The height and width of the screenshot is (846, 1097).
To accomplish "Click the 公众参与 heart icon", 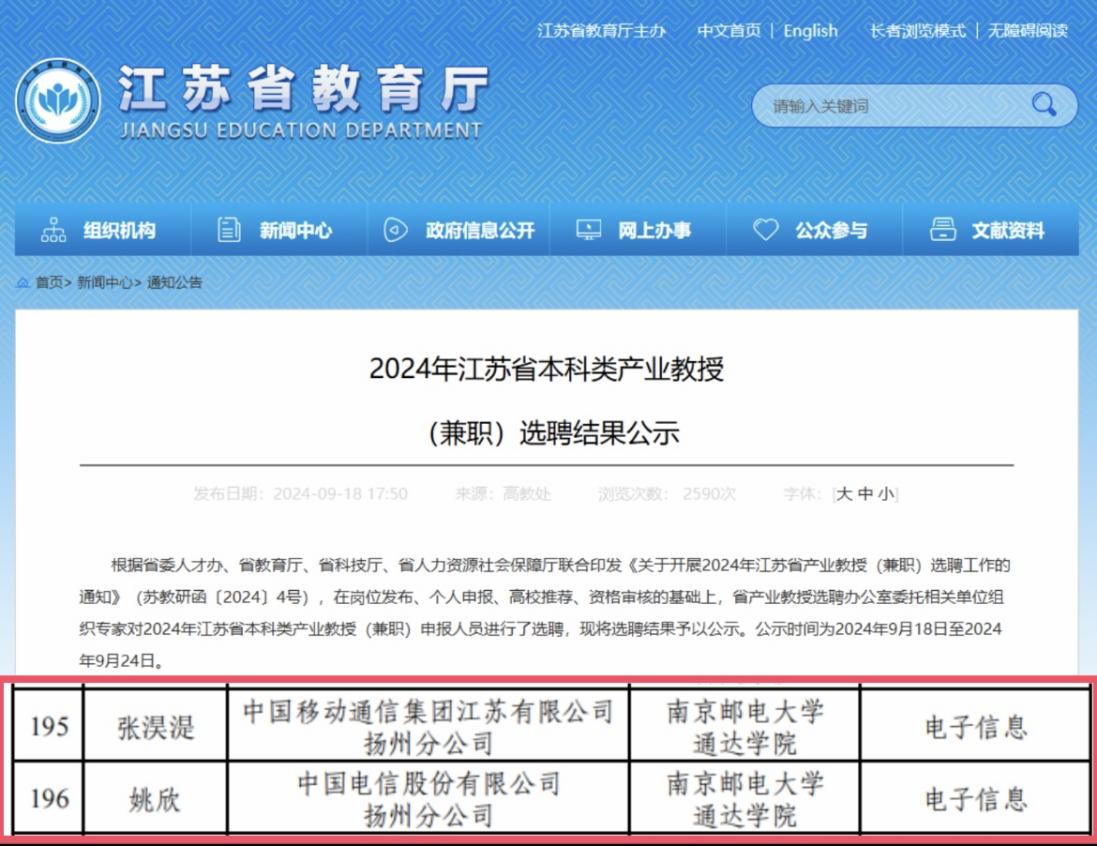I will [765, 230].
